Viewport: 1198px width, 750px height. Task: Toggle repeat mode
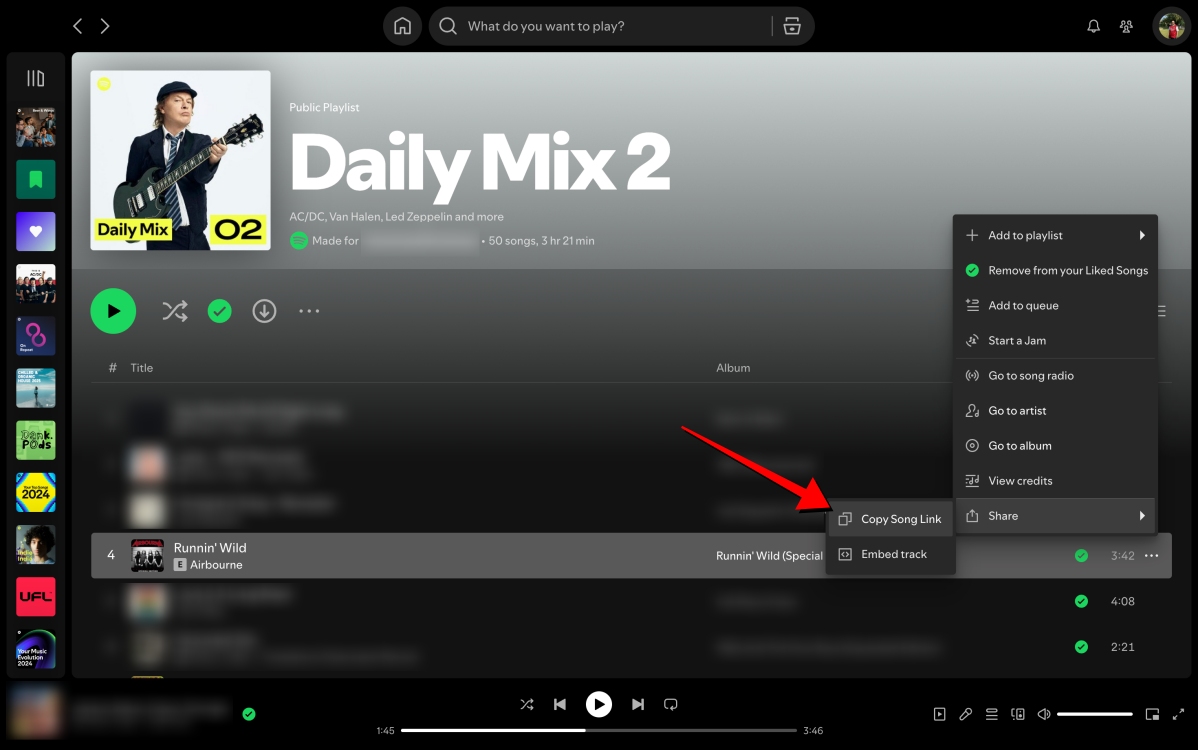(670, 704)
